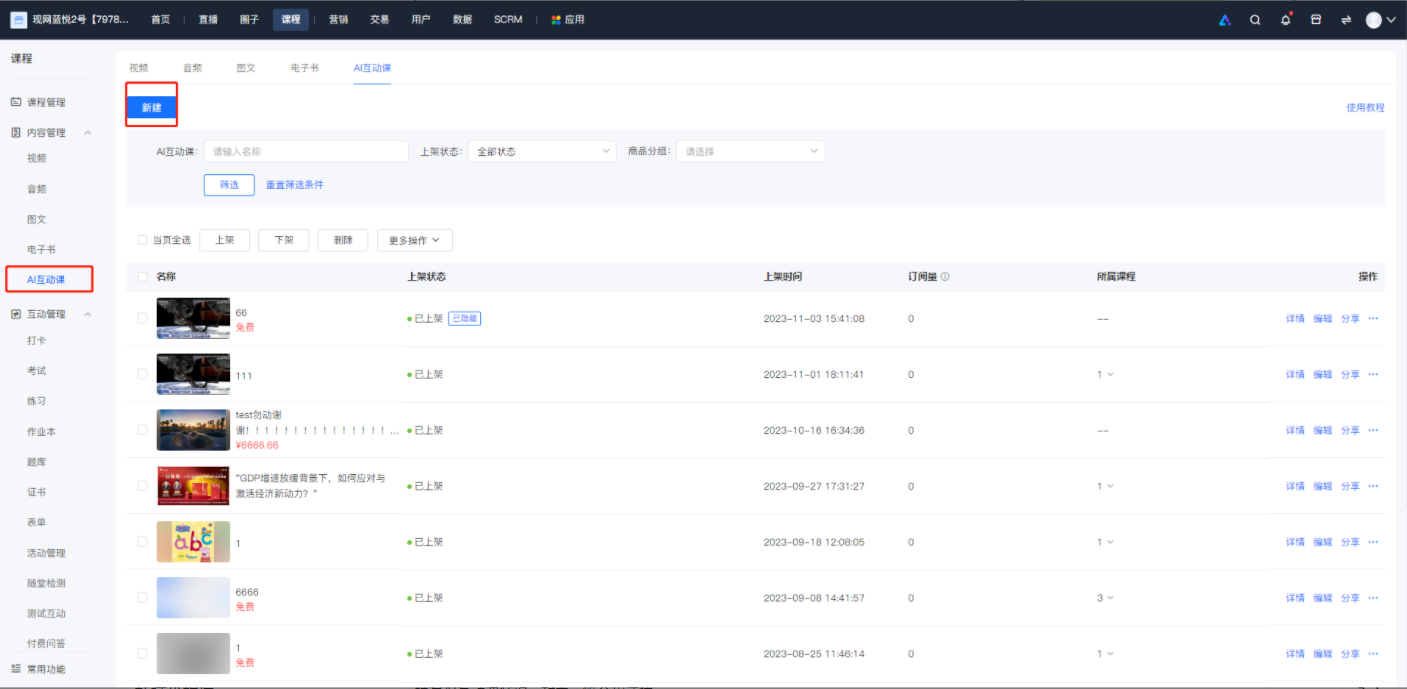Open the 全部状态 status dropdown
Viewport: 1407px width, 689px height.
[x=541, y=150]
